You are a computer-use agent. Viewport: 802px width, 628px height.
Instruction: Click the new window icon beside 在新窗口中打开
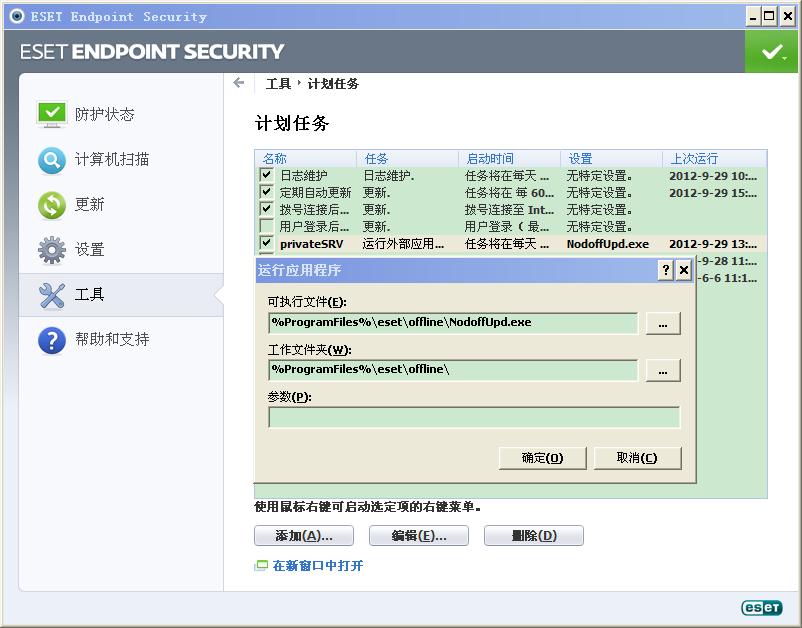click(261, 565)
